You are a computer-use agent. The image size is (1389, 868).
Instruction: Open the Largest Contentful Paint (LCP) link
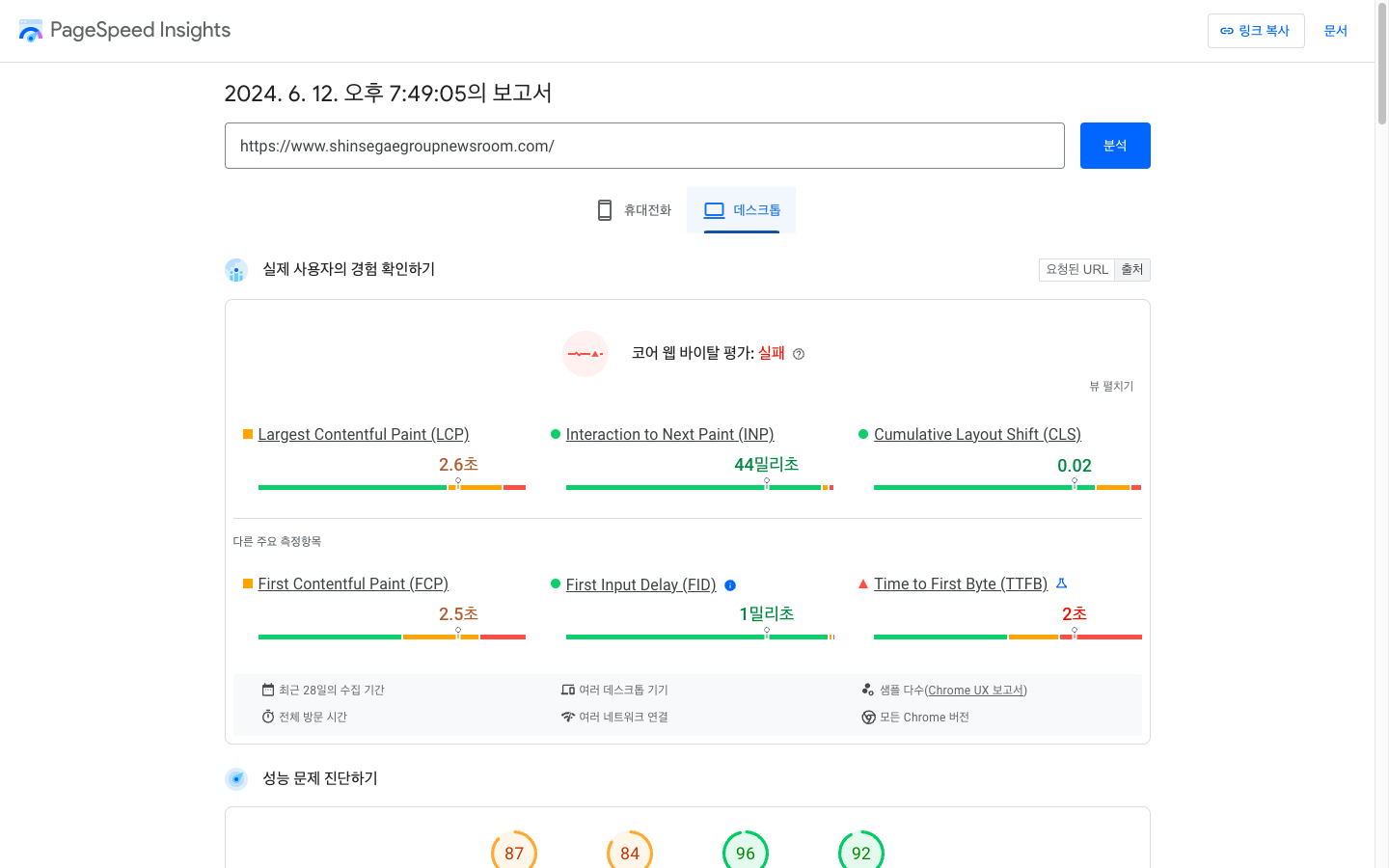click(x=363, y=435)
